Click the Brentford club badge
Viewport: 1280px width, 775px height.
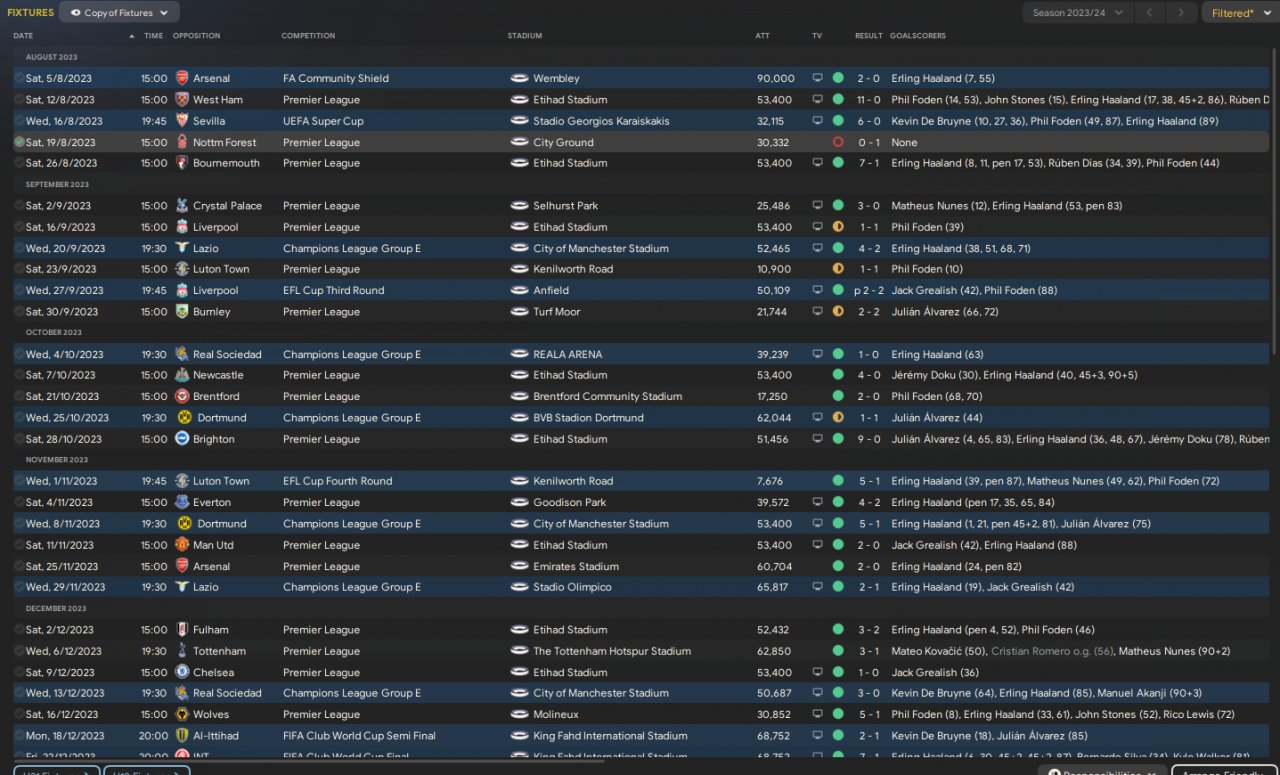coord(181,397)
